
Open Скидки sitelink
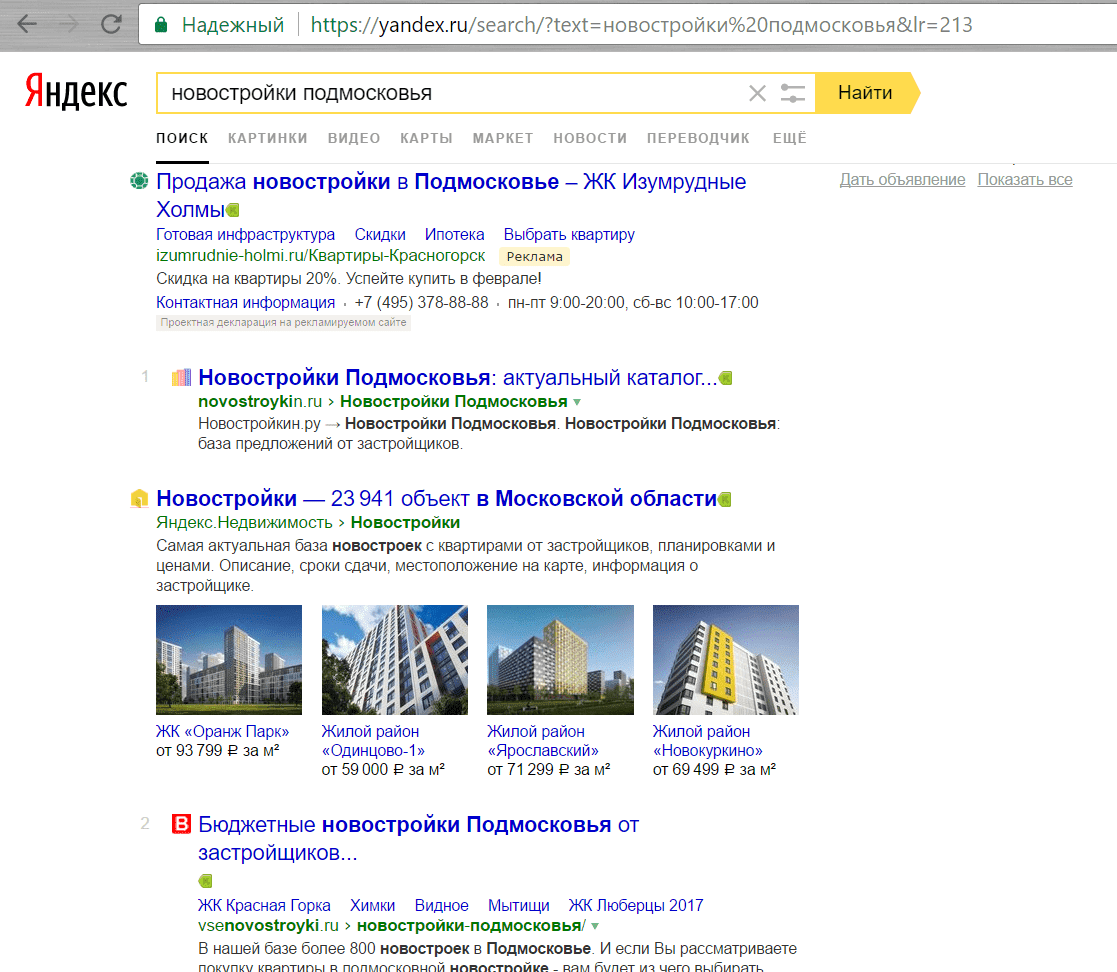point(380,234)
